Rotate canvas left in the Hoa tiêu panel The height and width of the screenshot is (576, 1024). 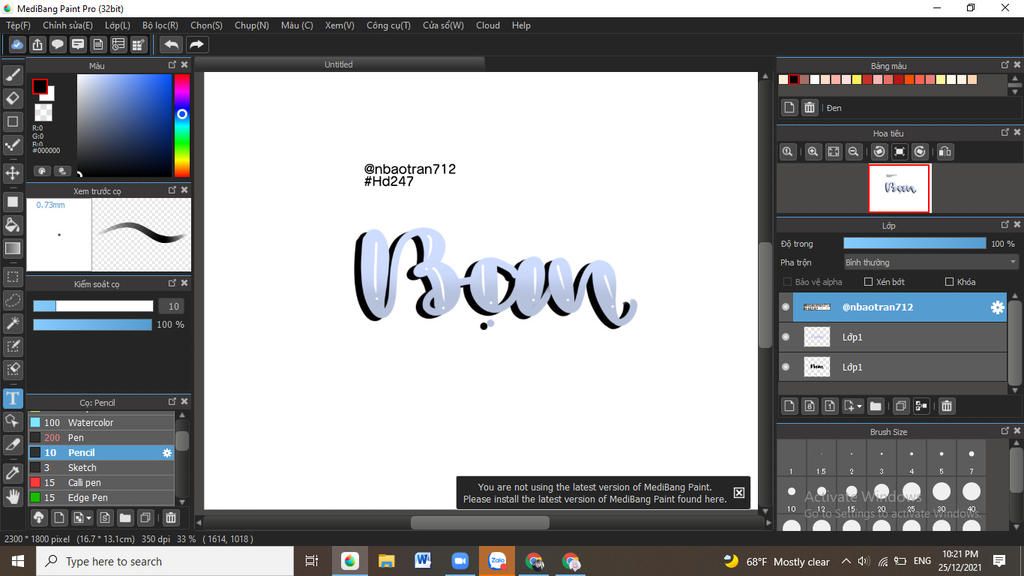pos(879,152)
